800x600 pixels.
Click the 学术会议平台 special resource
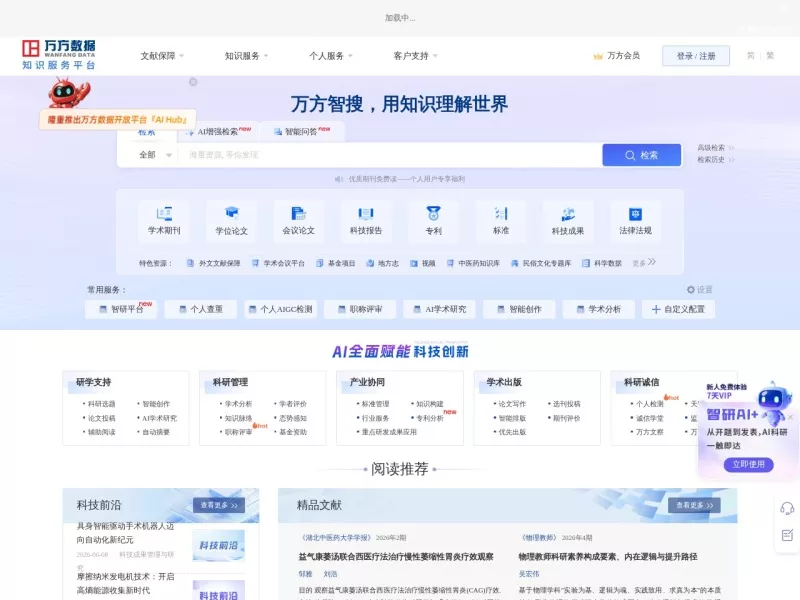click(x=278, y=263)
